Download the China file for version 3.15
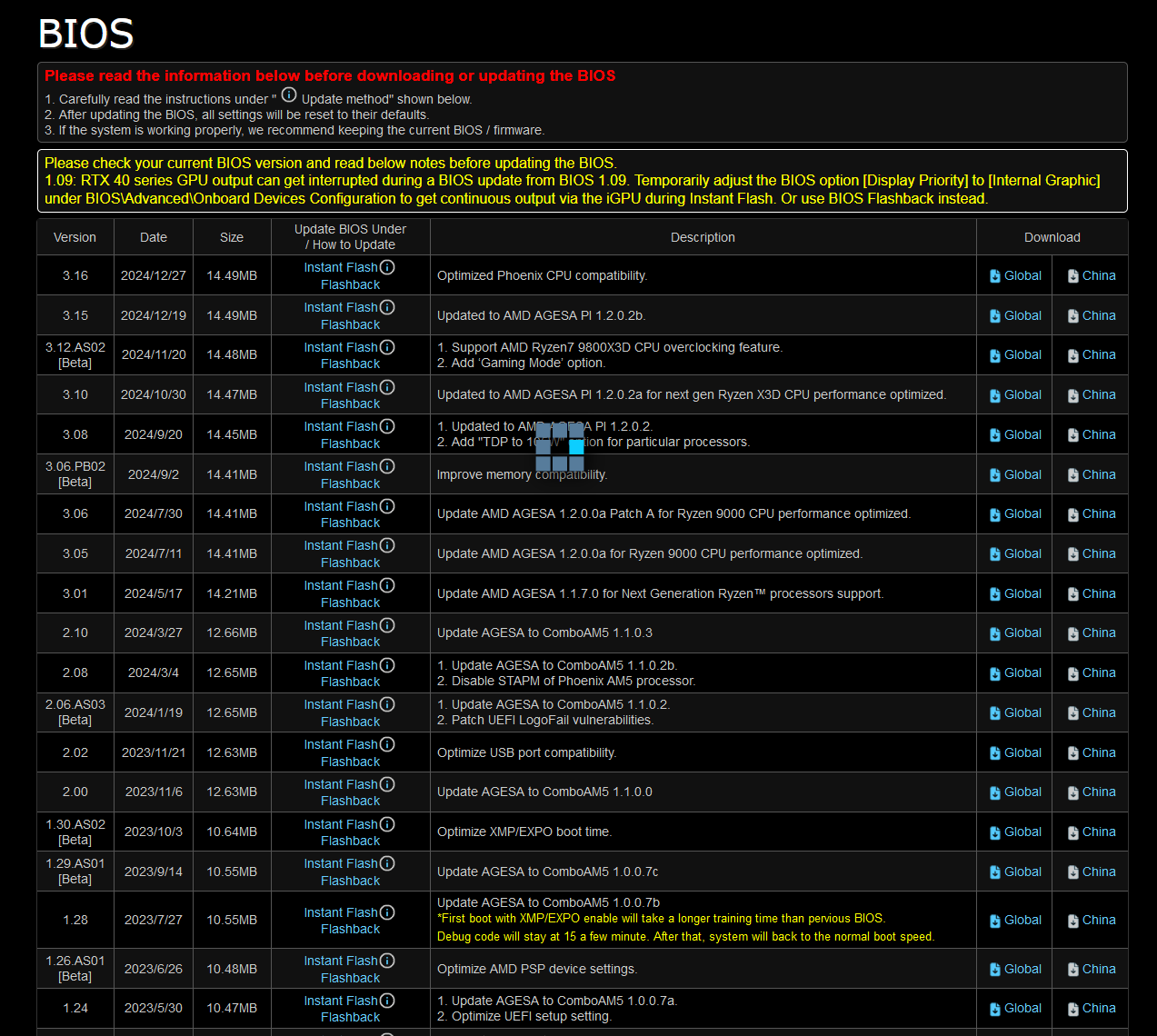This screenshot has width=1157, height=1036. (1099, 315)
